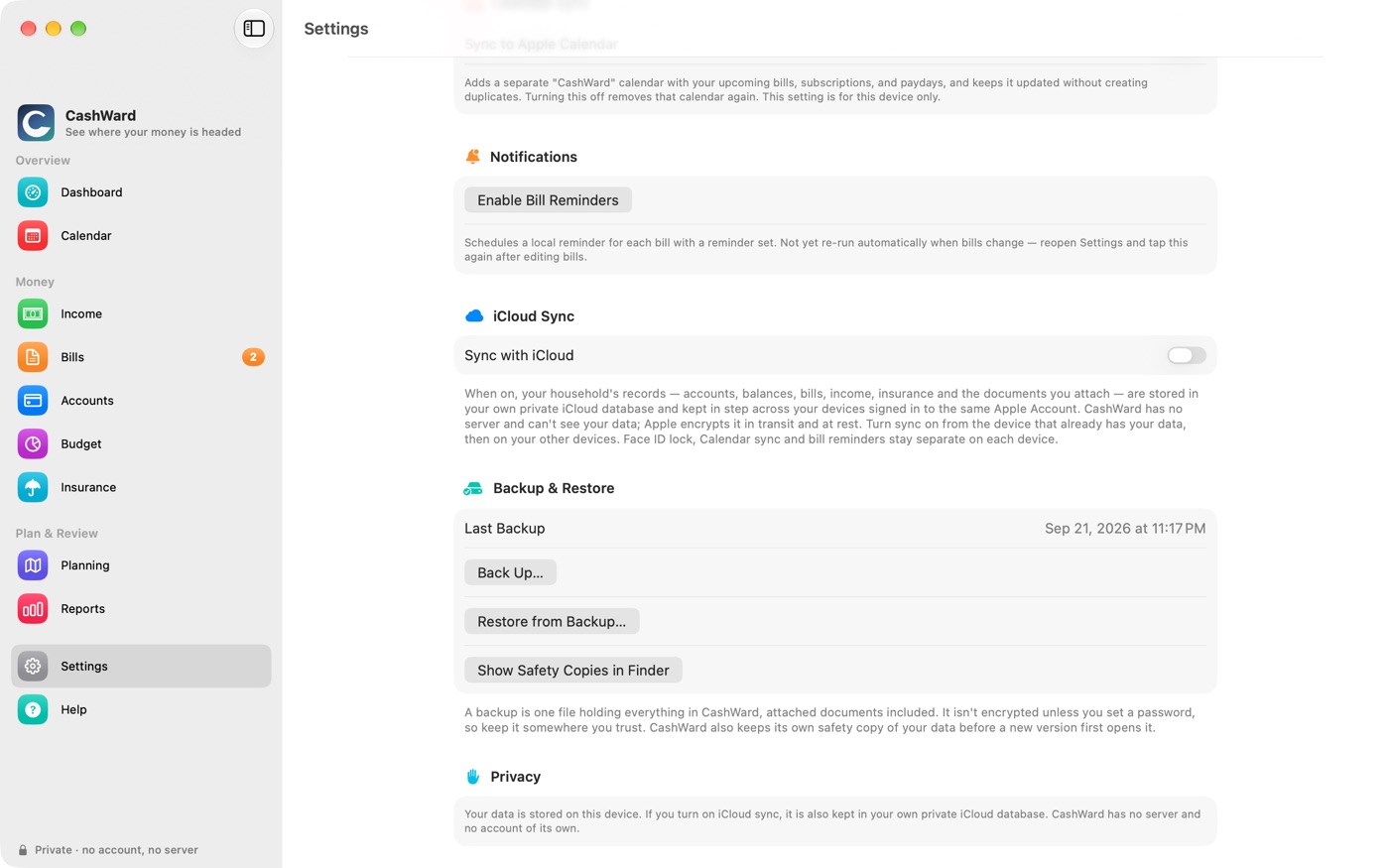Navigate to Insurance in sidebar
Screen dimensions: 1389x868
click(x=141, y=487)
